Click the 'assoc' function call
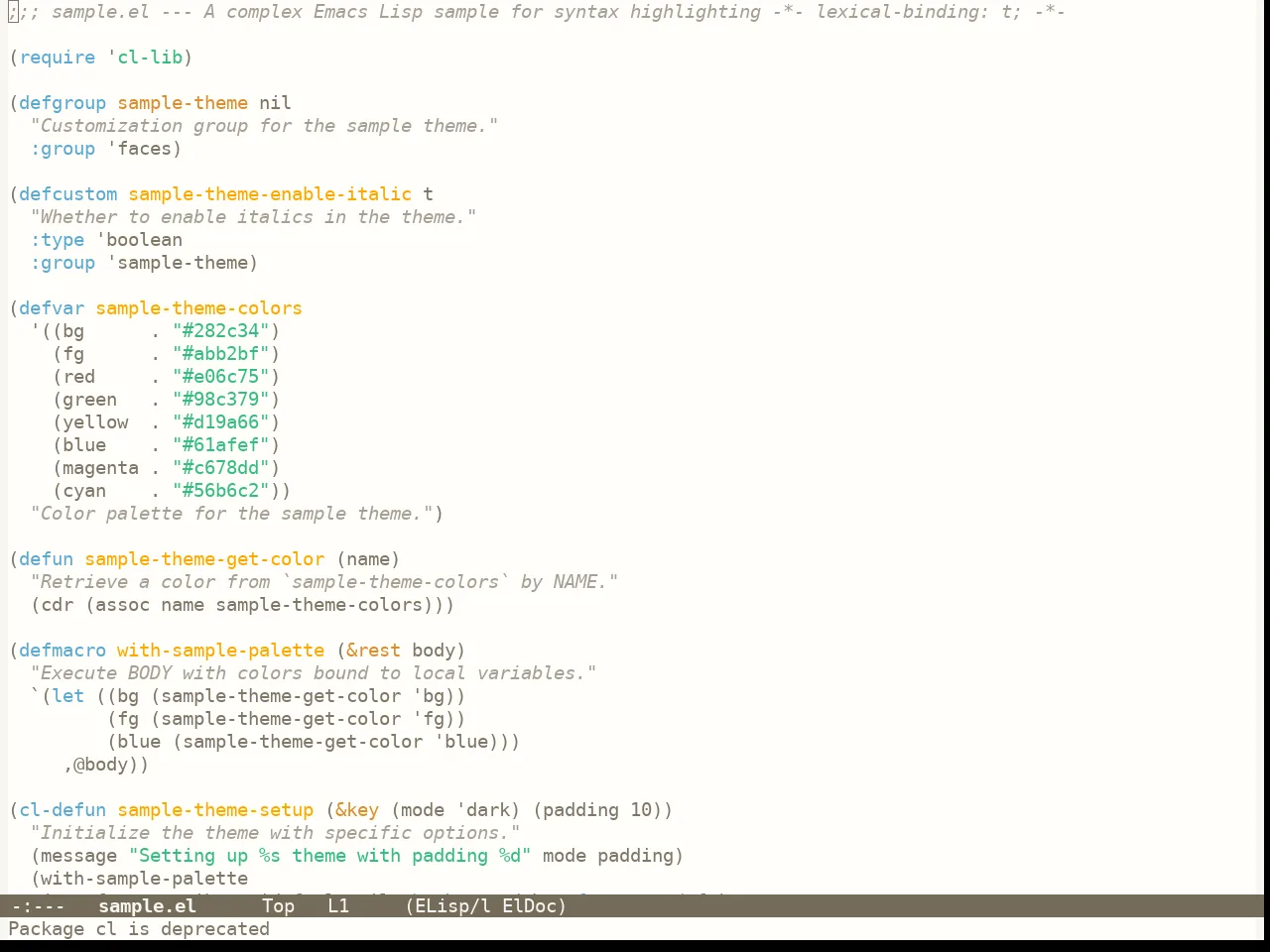 (123, 605)
